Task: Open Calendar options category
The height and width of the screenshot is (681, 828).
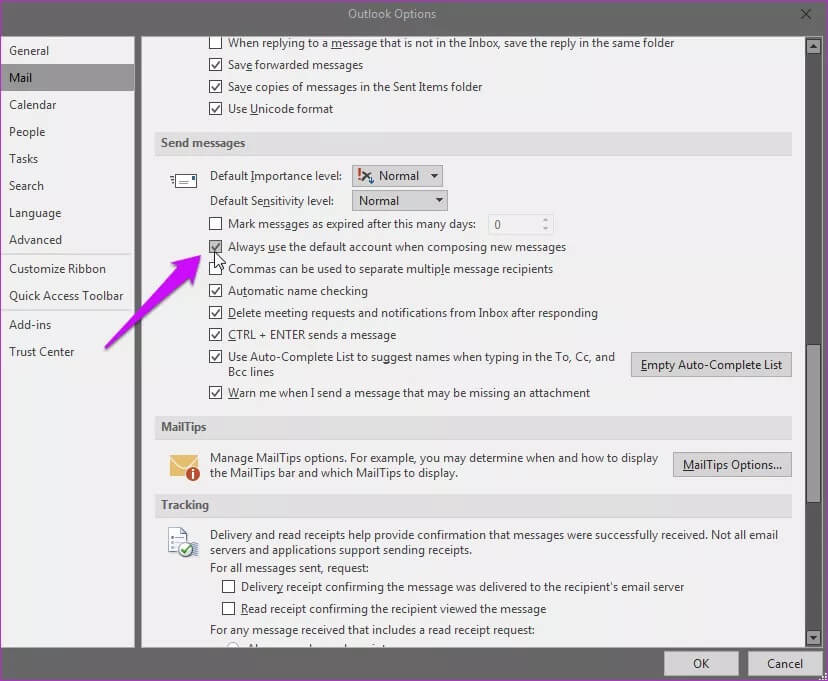Action: pos(68,105)
